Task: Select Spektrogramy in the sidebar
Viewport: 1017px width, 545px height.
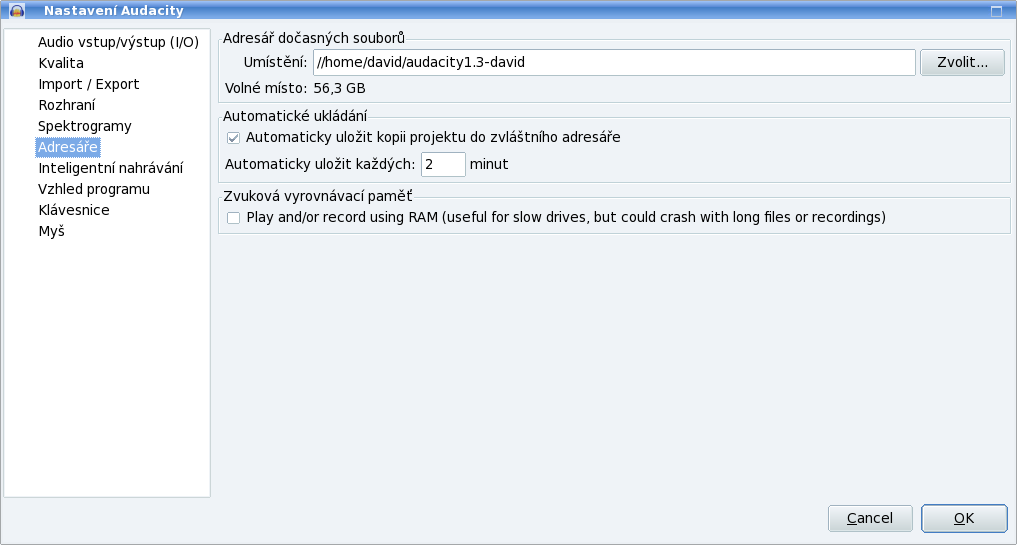Action: tap(85, 126)
